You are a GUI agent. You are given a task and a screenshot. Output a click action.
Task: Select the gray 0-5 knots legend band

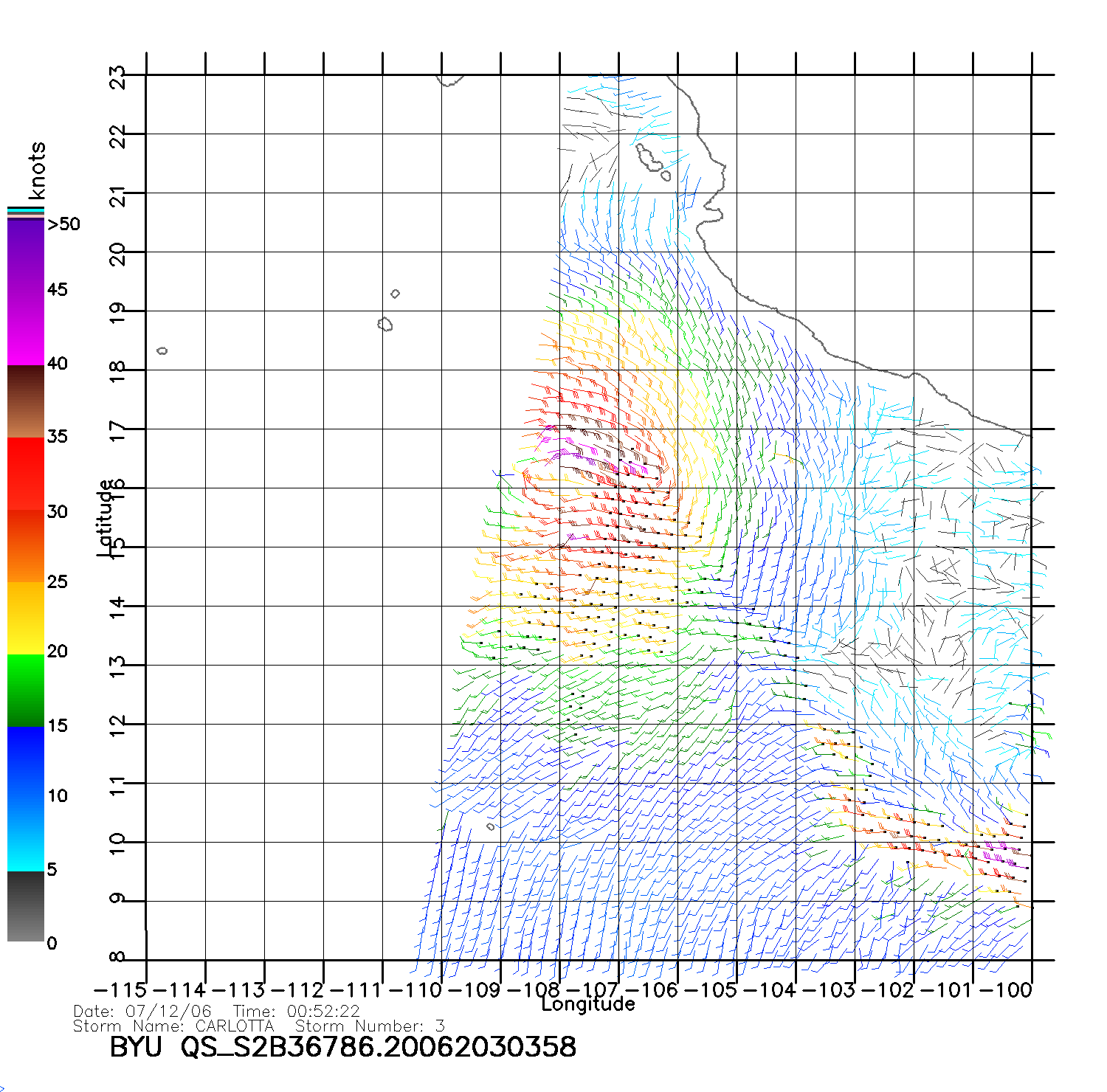click(26, 907)
